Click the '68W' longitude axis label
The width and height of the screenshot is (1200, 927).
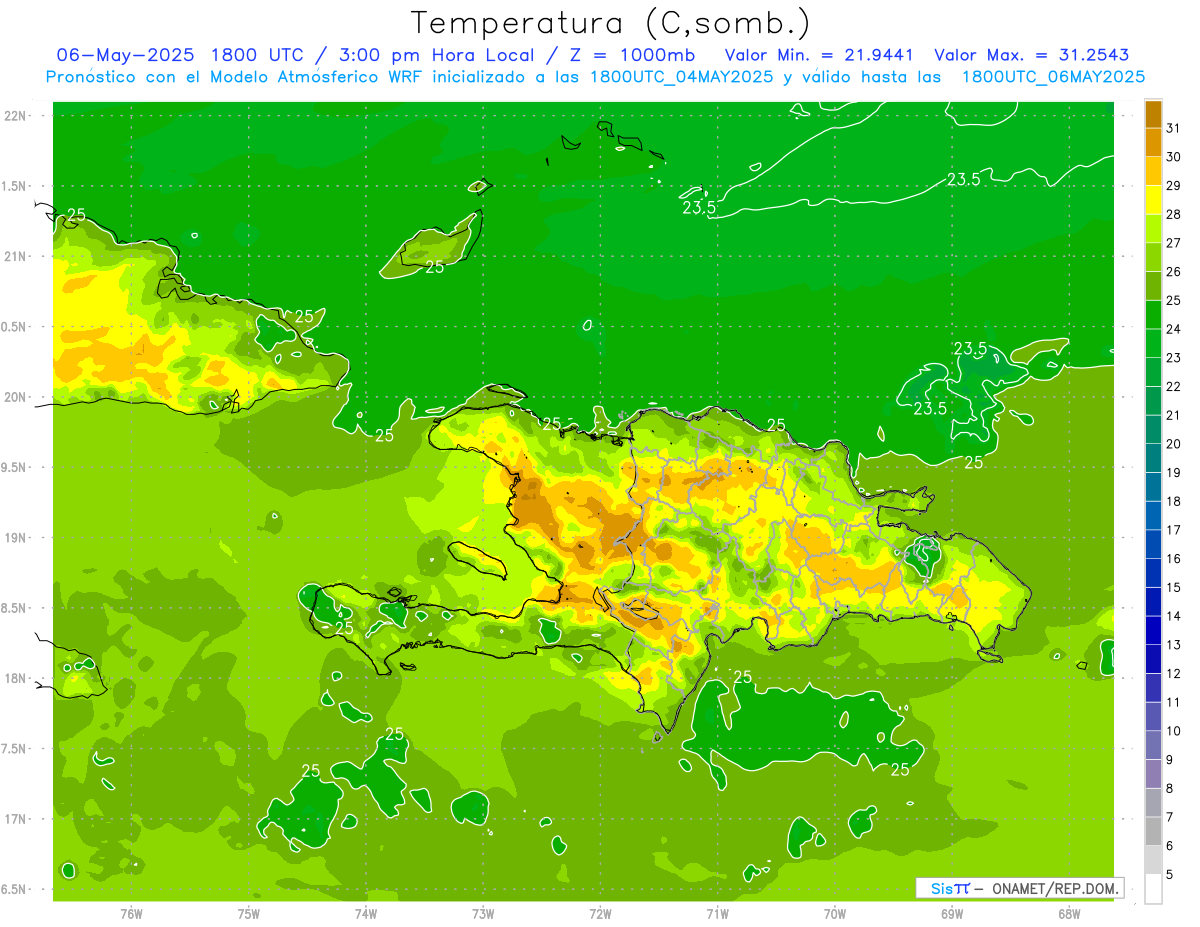pos(1069,914)
